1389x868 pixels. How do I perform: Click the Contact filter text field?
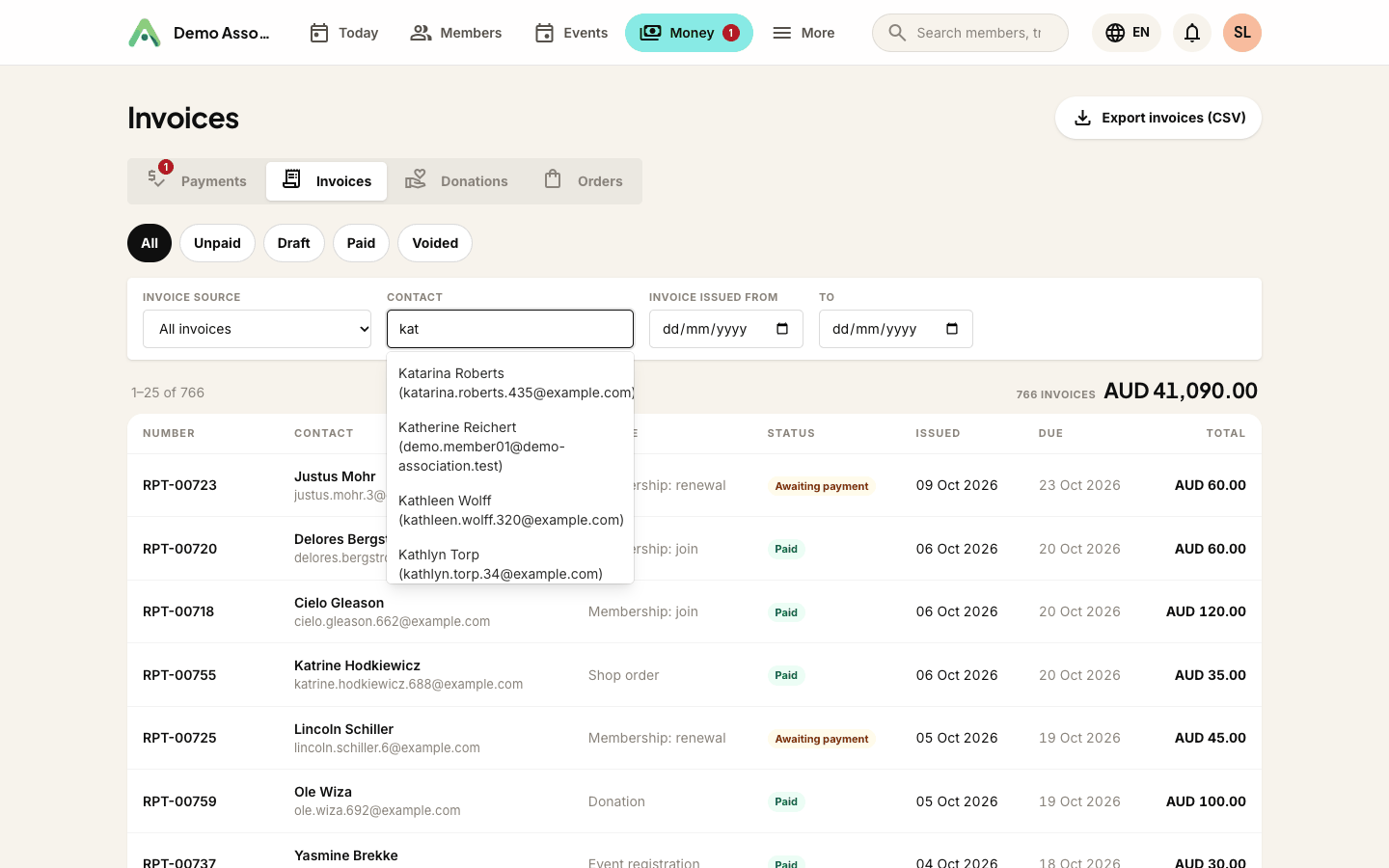click(x=510, y=329)
